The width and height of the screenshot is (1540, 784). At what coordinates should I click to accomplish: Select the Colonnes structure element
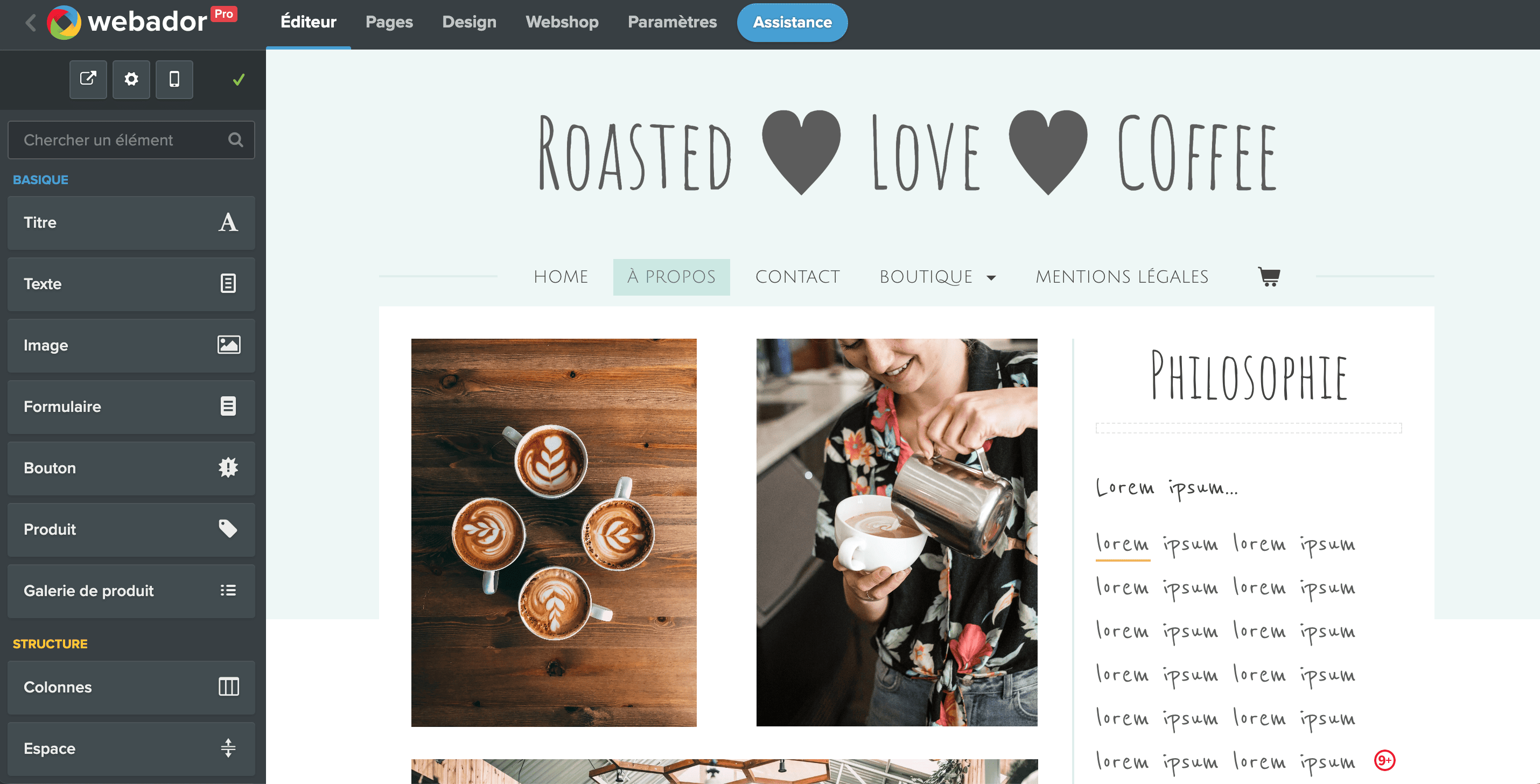pos(131,687)
